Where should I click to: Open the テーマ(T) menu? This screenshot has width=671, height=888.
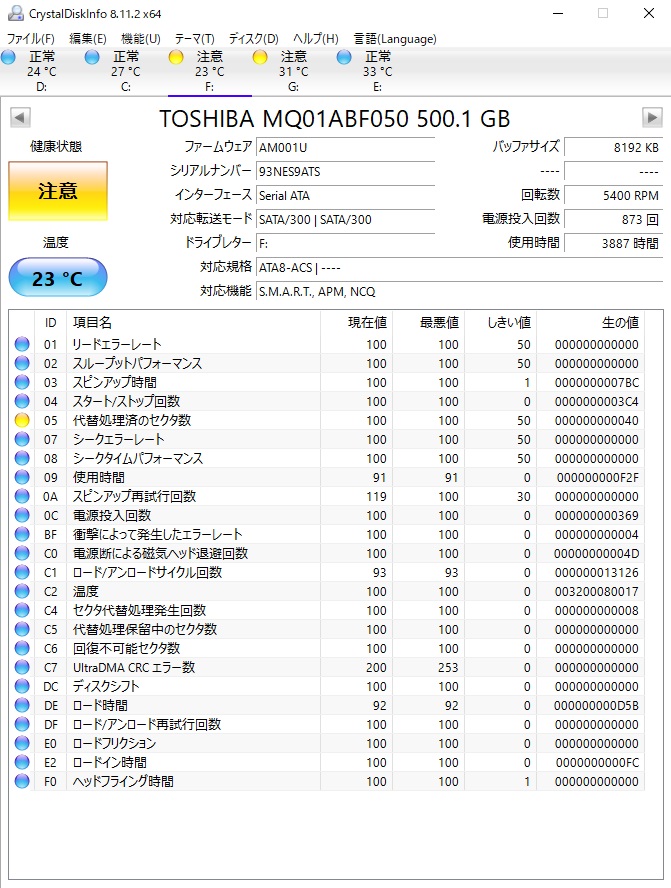tap(195, 39)
